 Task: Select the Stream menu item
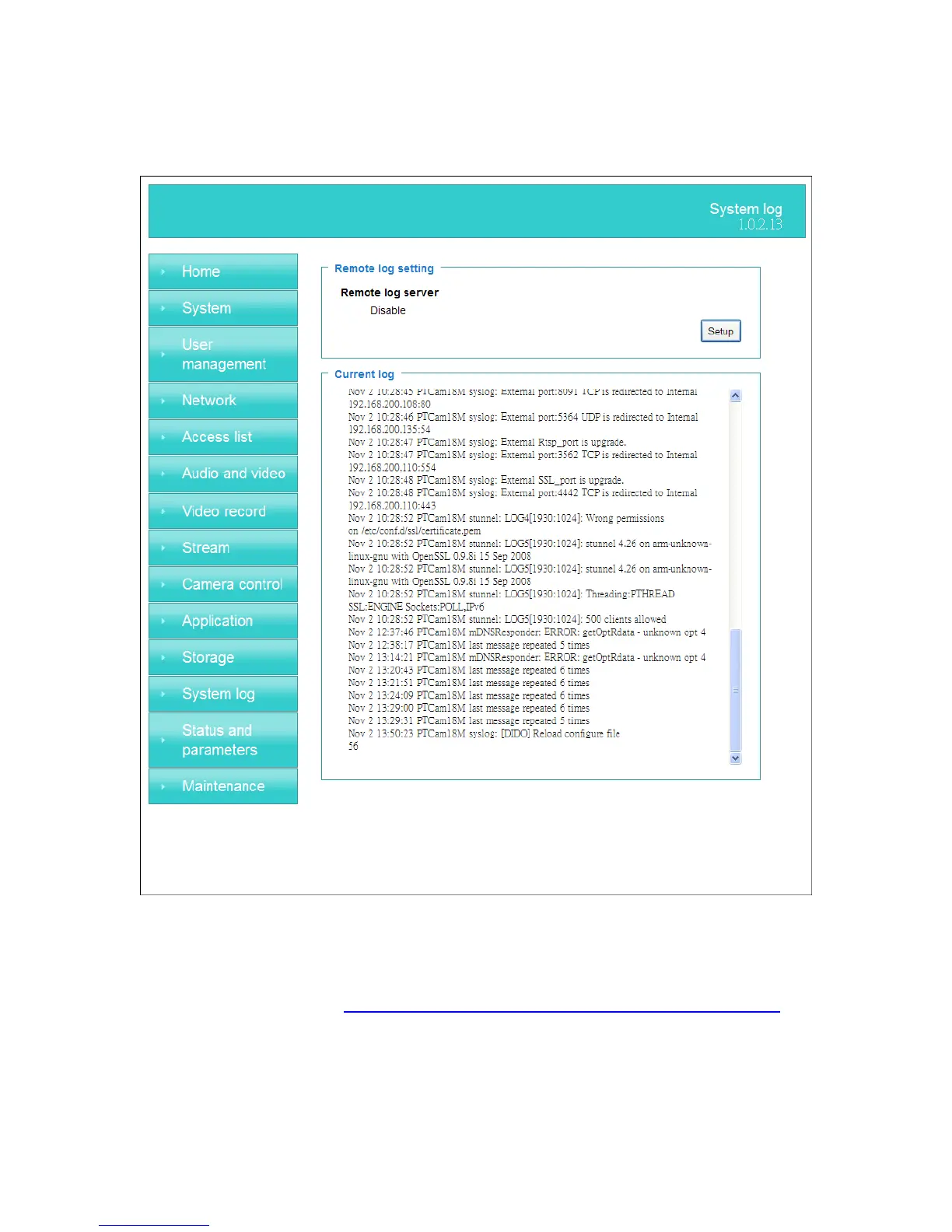(x=223, y=548)
